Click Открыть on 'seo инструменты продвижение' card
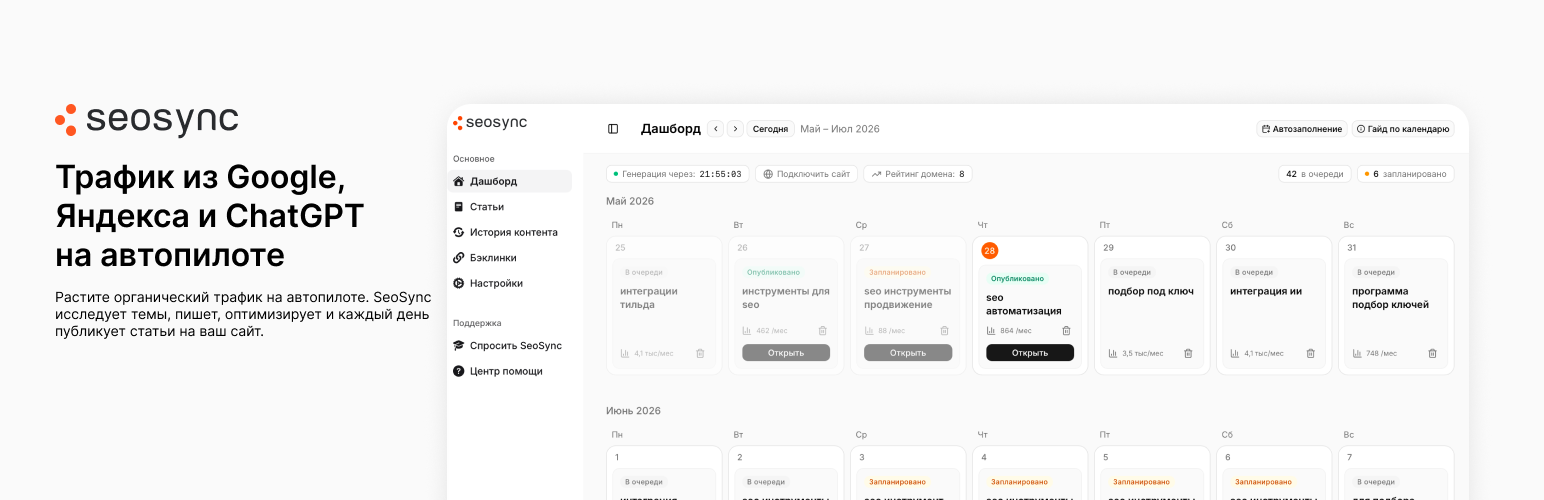The width and height of the screenshot is (1544, 500). (x=908, y=353)
